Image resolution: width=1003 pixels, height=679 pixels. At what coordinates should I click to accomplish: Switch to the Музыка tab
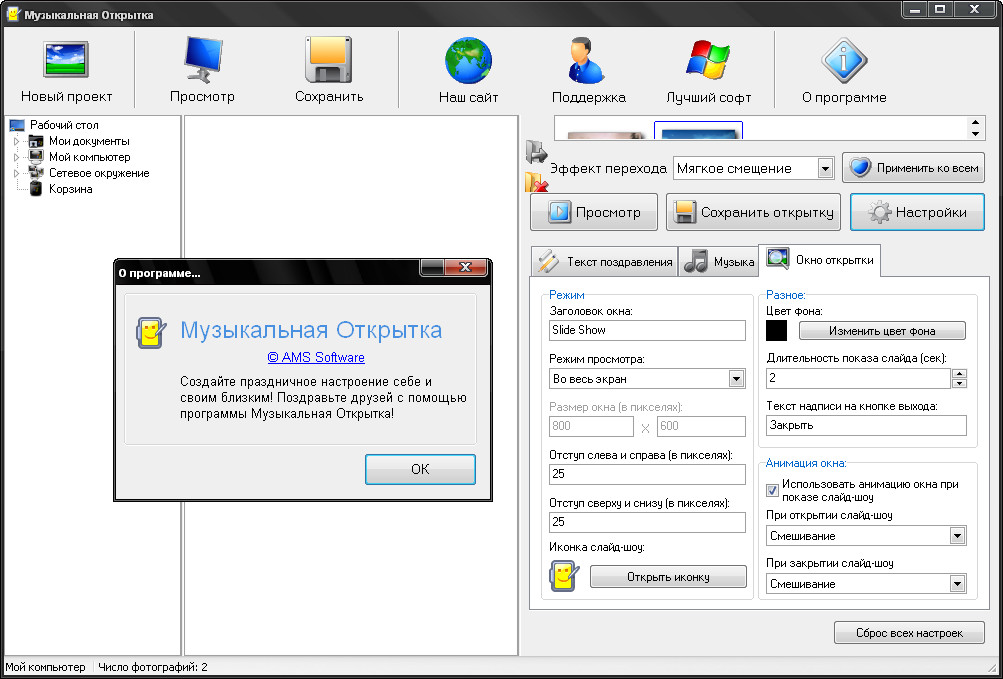[x=718, y=262]
